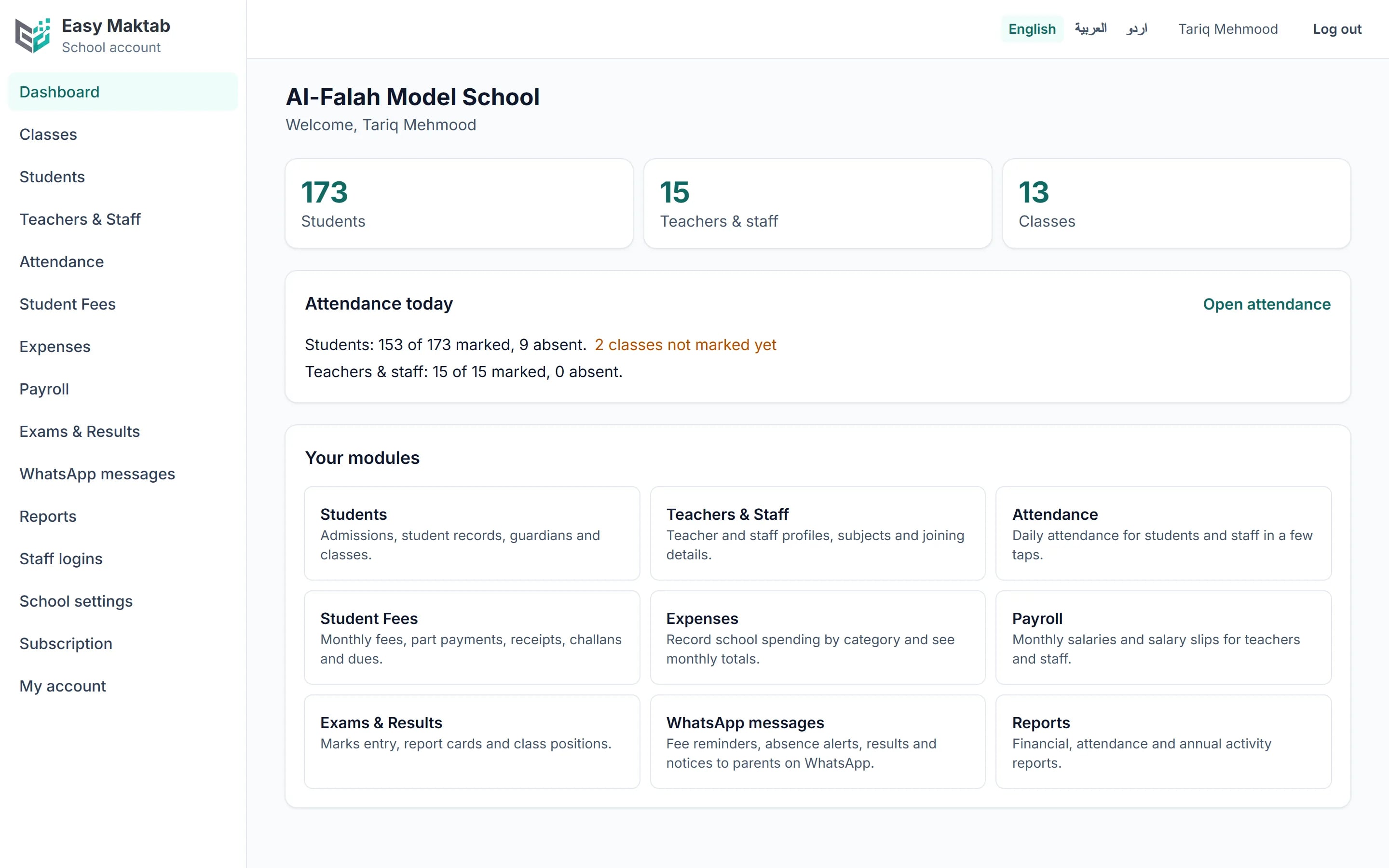Open the Reports module card
Viewport: 1389px width, 868px height.
1163,742
